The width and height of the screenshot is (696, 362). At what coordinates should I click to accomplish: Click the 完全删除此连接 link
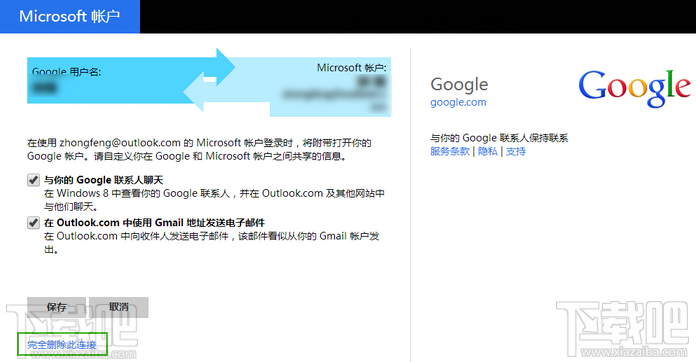(x=62, y=345)
